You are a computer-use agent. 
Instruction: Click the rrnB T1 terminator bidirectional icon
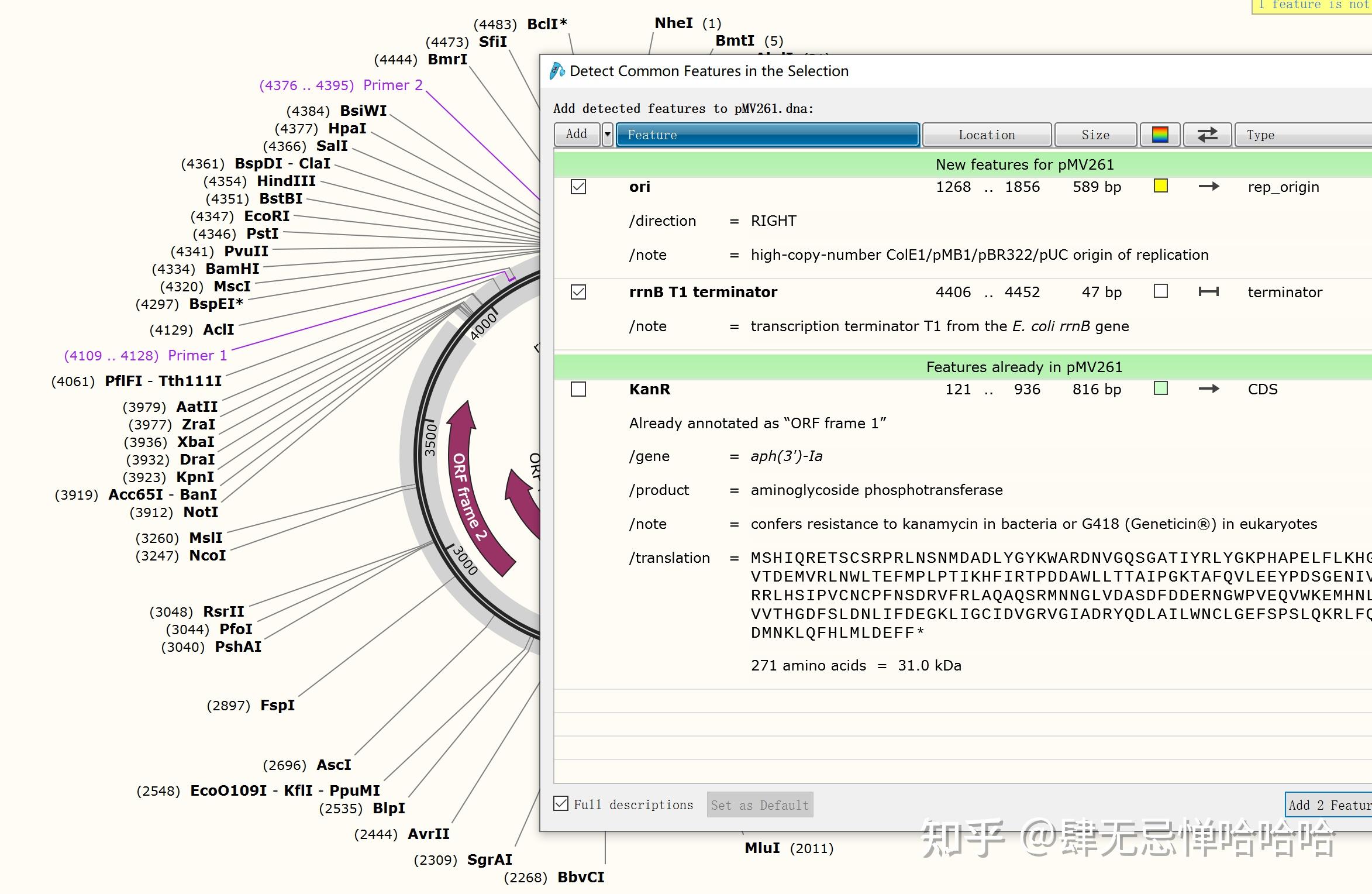click(1208, 291)
